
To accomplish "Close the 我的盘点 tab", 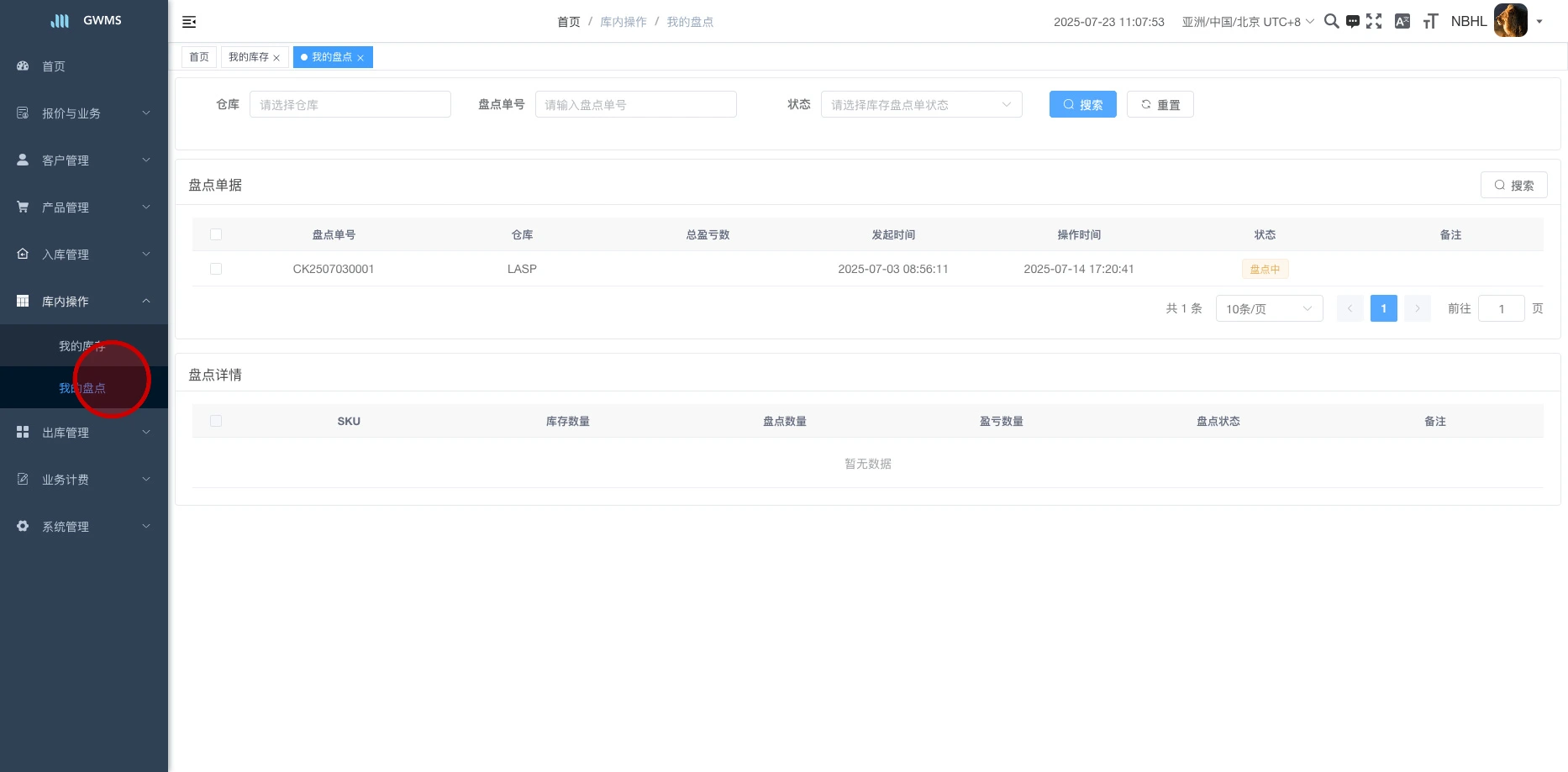I will click(360, 58).
